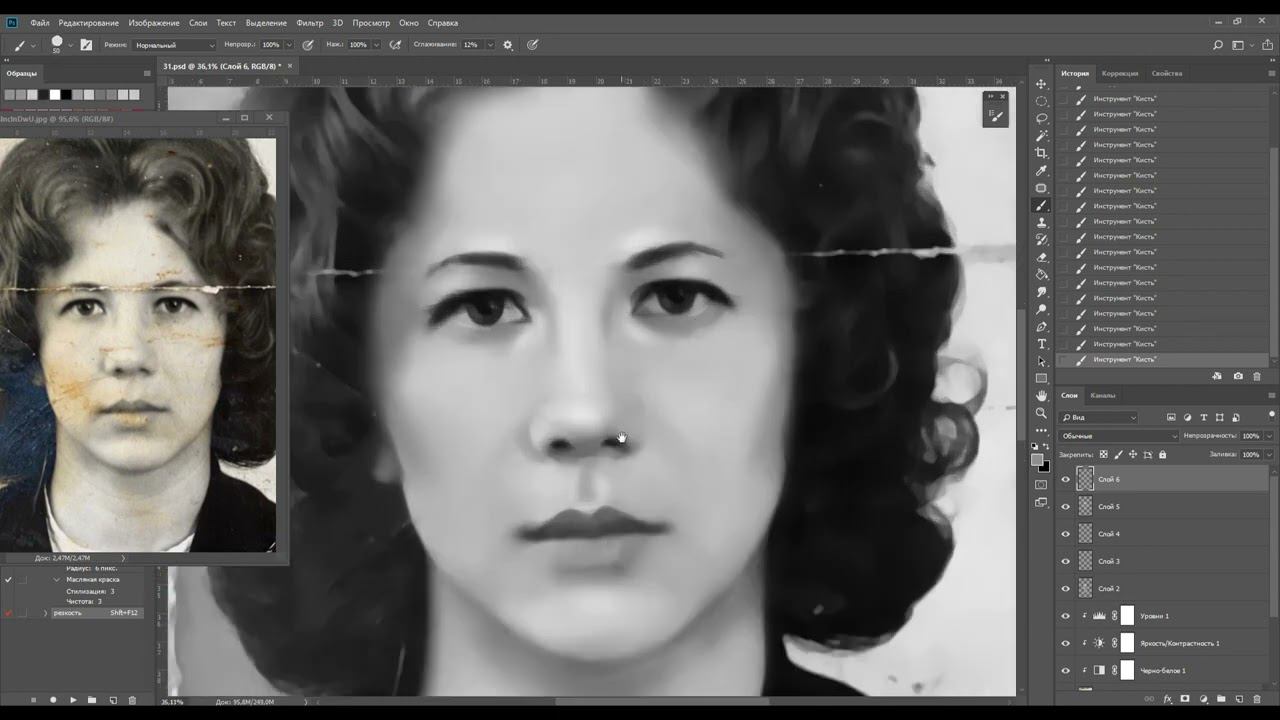The width and height of the screenshot is (1280, 720).
Task: Switch to the Свойства tab
Action: [x=1167, y=73]
